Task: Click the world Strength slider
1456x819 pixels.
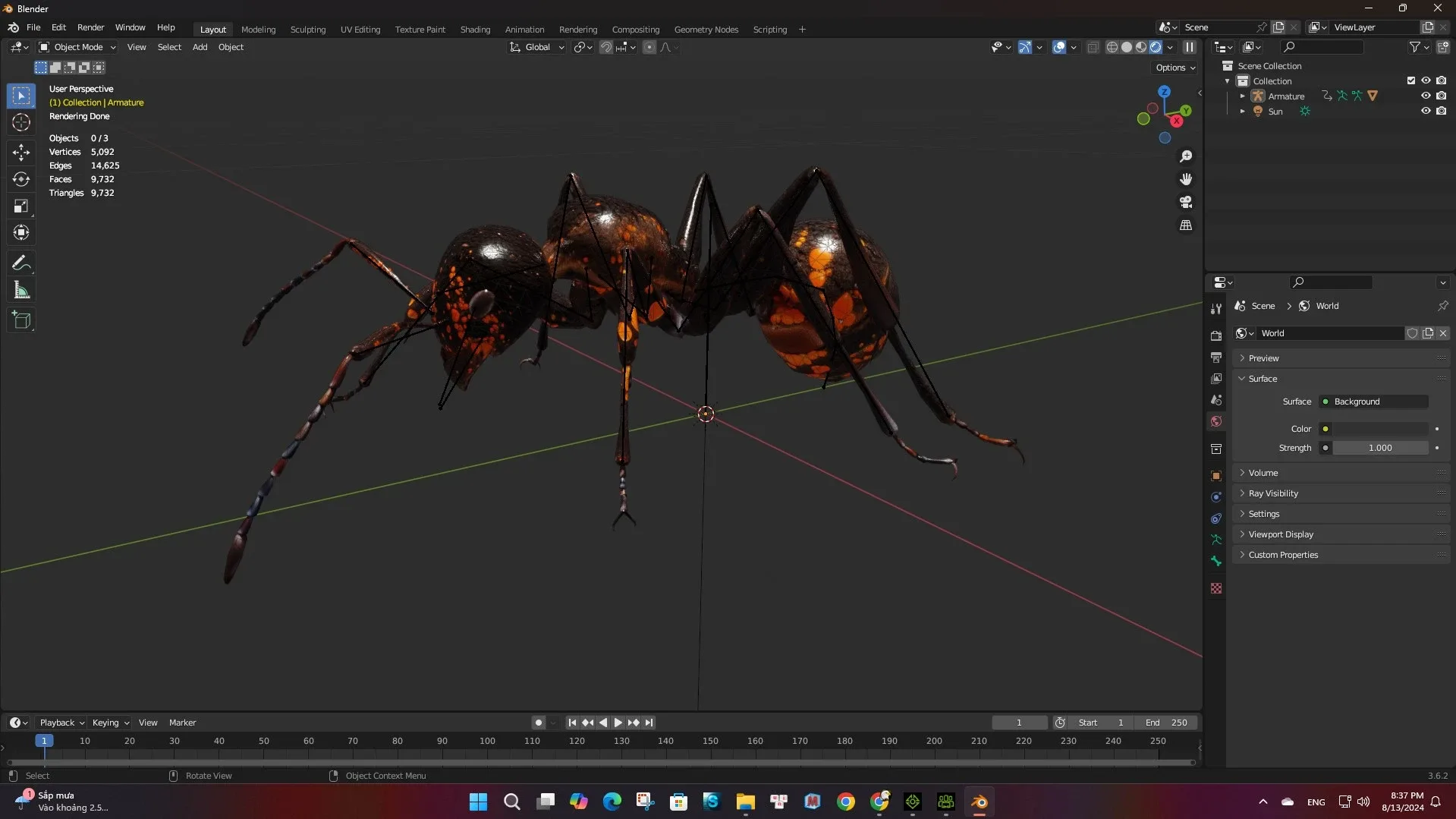Action: click(1379, 448)
